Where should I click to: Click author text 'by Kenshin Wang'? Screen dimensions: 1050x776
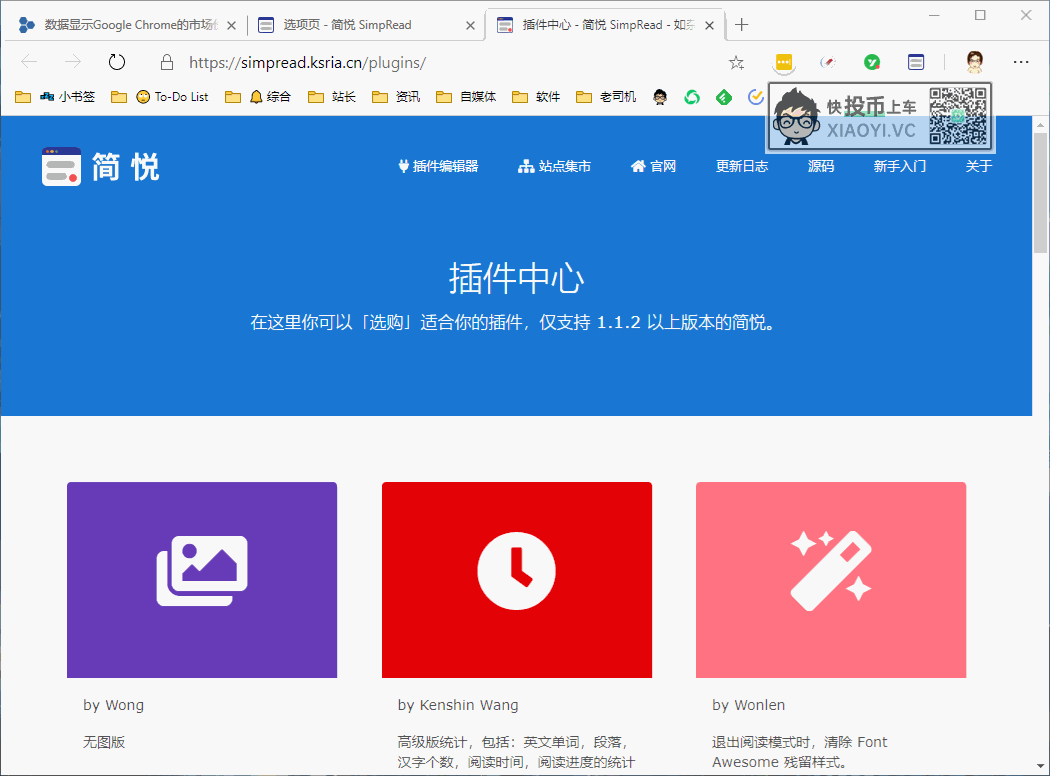point(458,705)
